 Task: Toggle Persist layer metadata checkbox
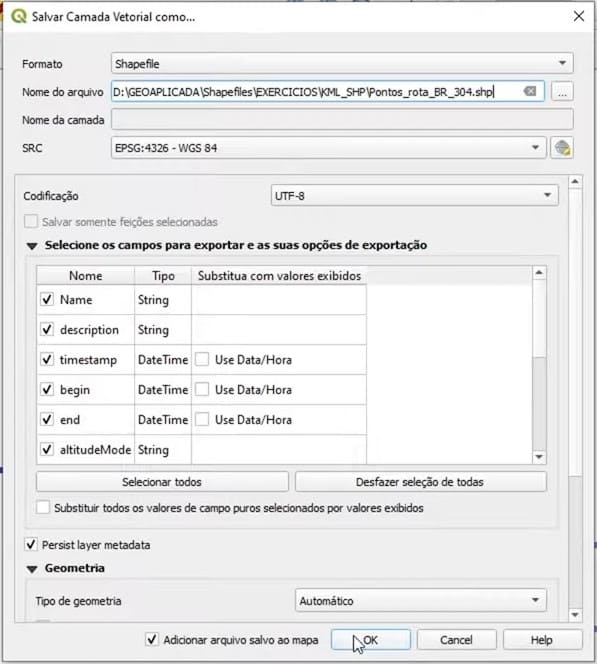31,545
